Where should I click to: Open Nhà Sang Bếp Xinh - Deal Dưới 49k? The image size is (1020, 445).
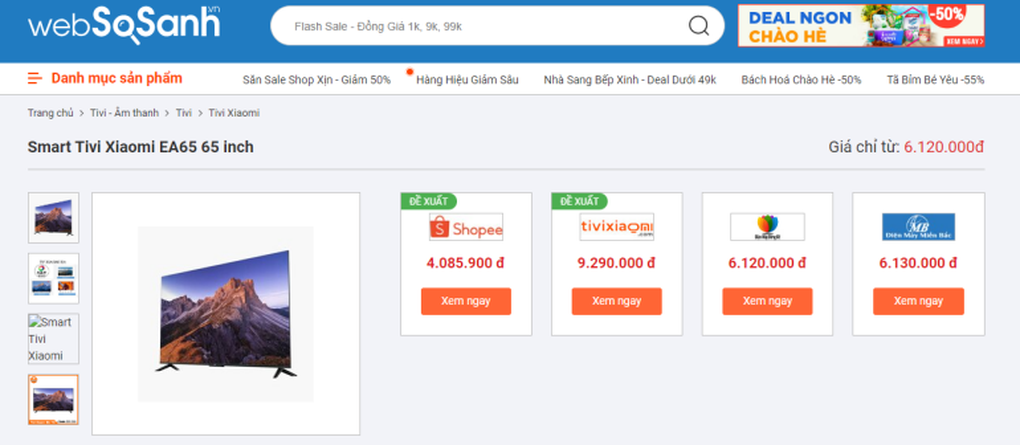pyautogui.click(x=630, y=80)
